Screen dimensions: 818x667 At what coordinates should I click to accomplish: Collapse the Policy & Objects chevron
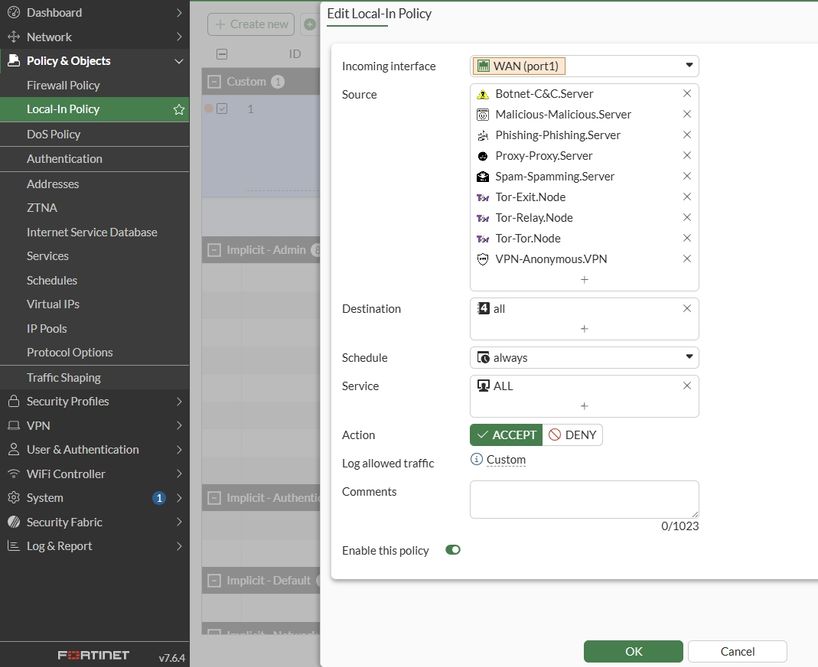pos(179,61)
